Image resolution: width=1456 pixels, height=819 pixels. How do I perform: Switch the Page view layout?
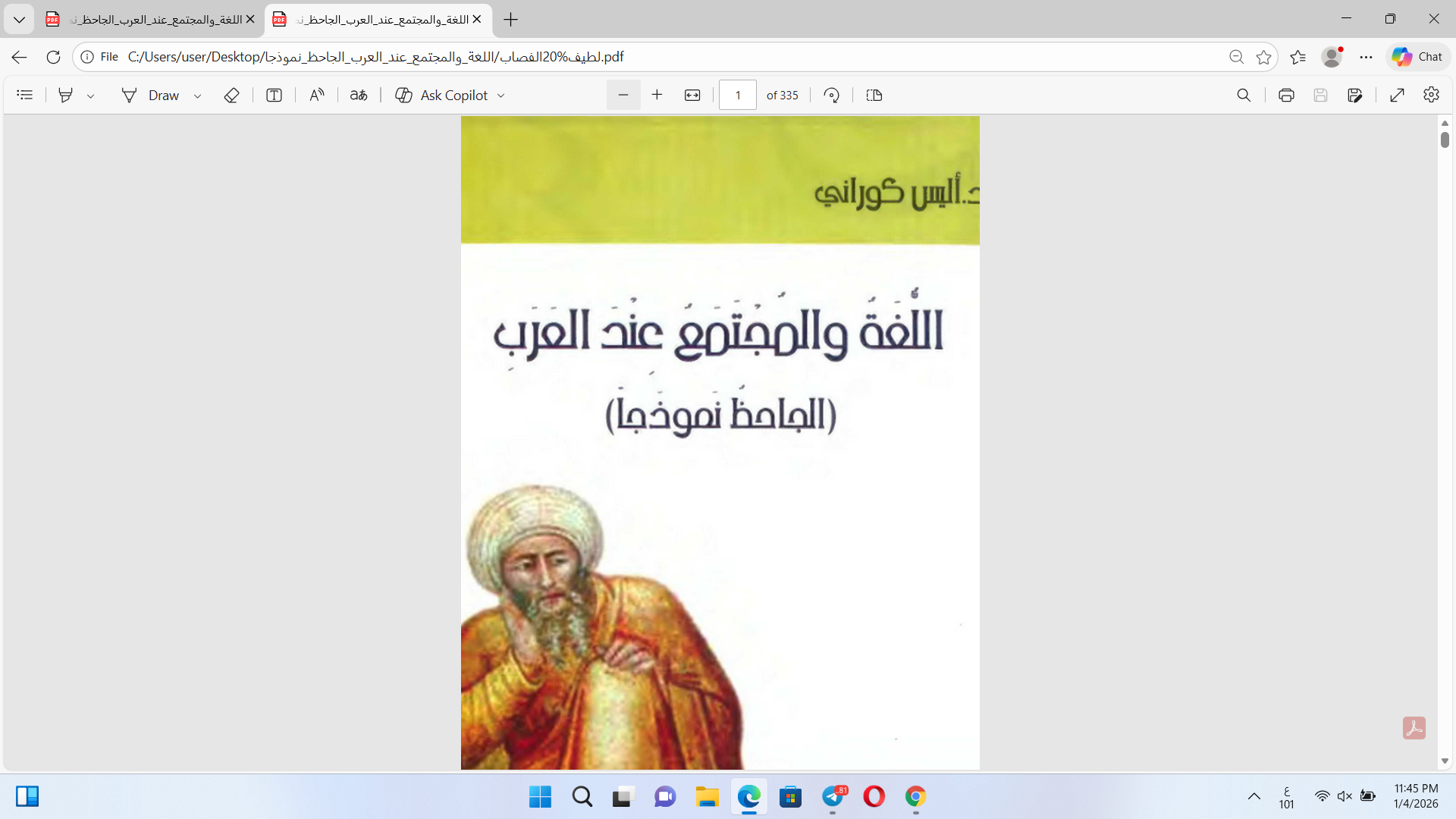coord(874,95)
